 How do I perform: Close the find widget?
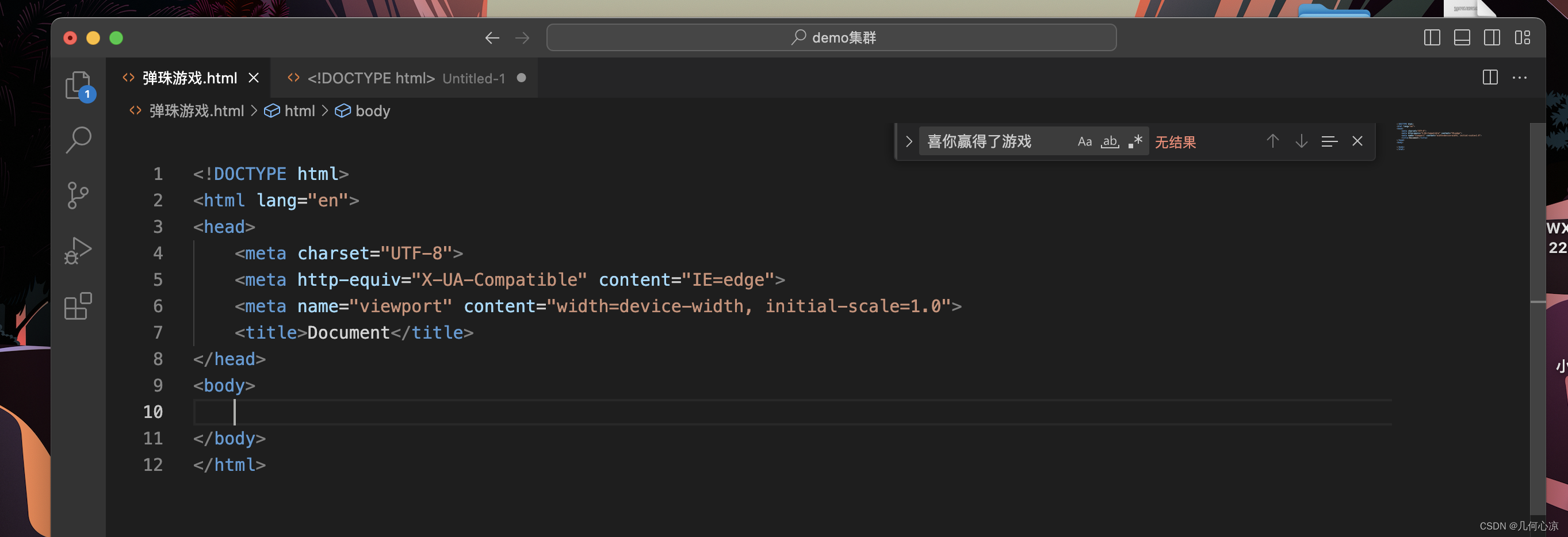point(1357,141)
